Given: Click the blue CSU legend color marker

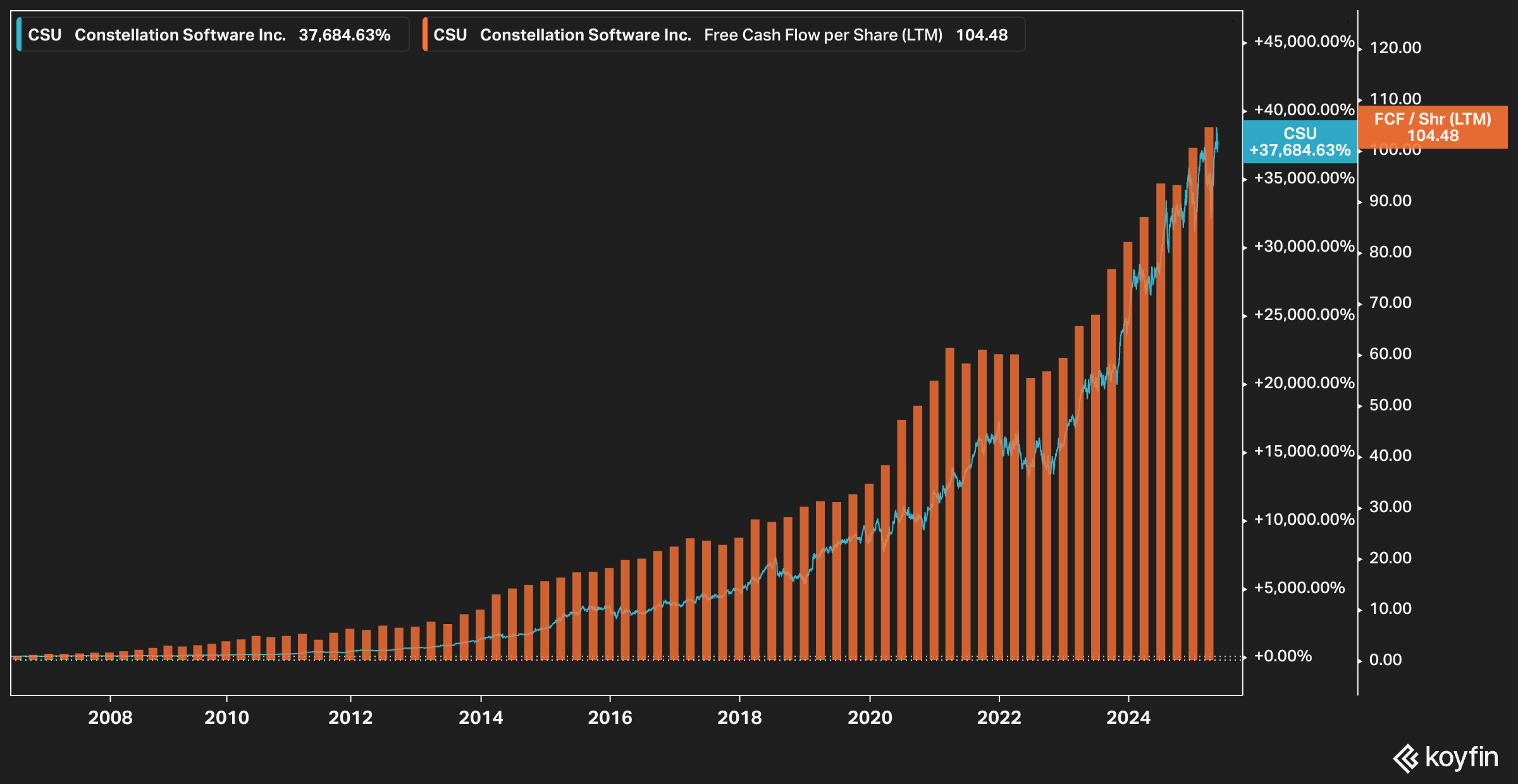Looking at the screenshot, I should tap(19, 35).
